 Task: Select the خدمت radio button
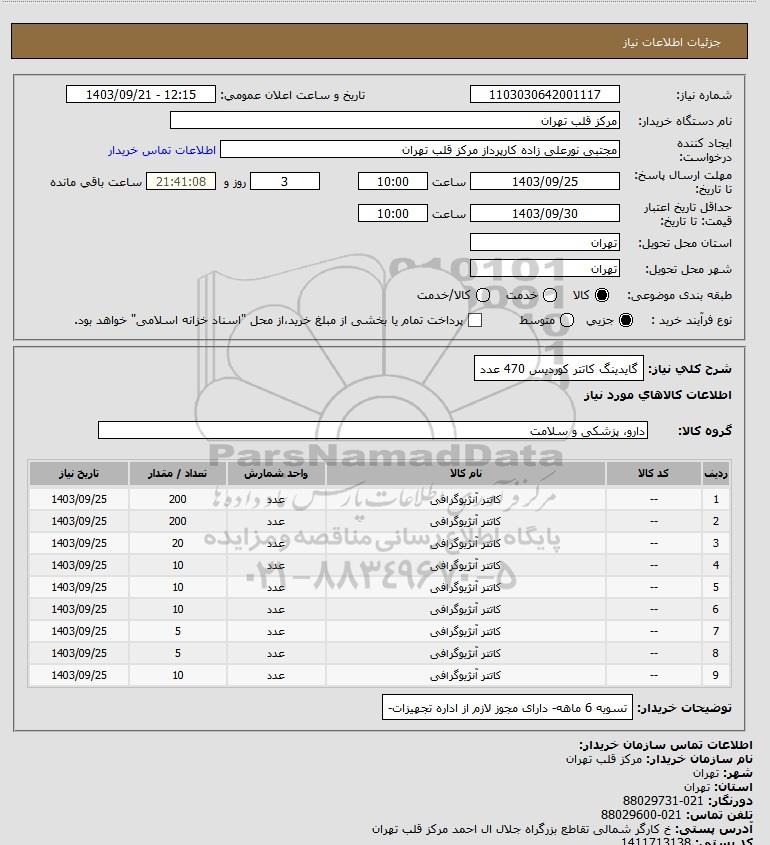[x=550, y=295]
